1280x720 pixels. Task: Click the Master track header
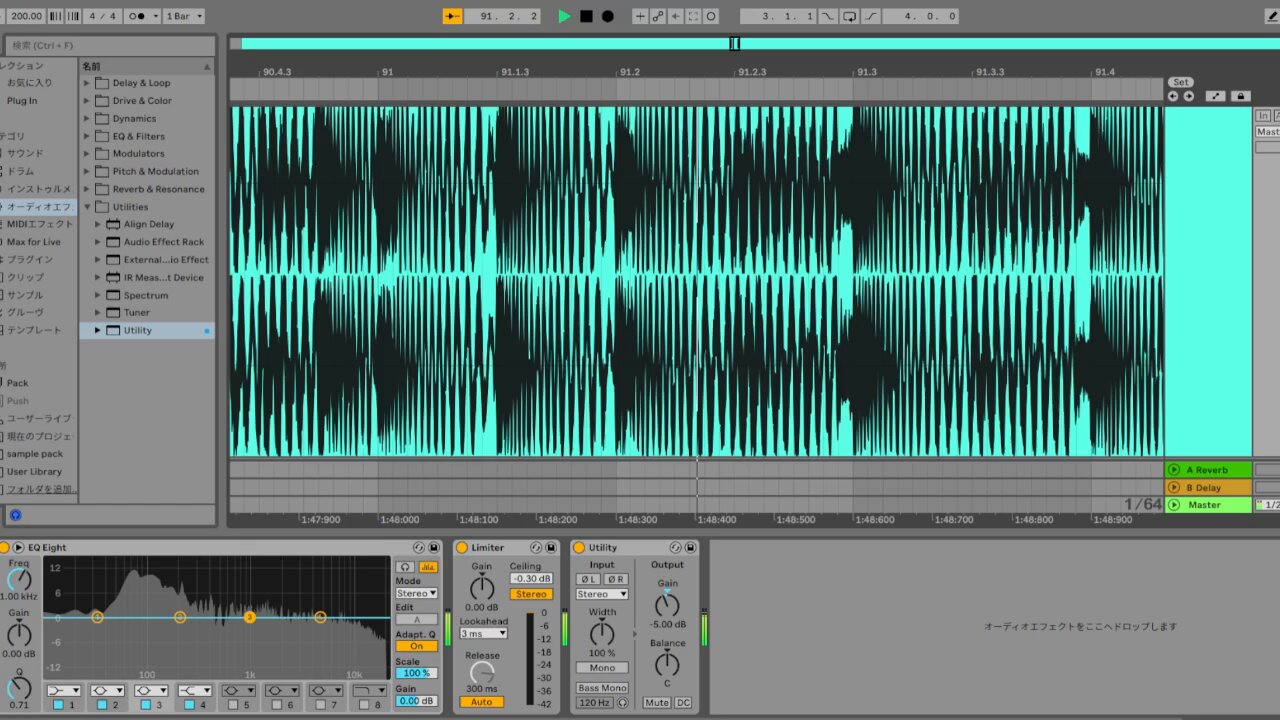pos(1208,505)
